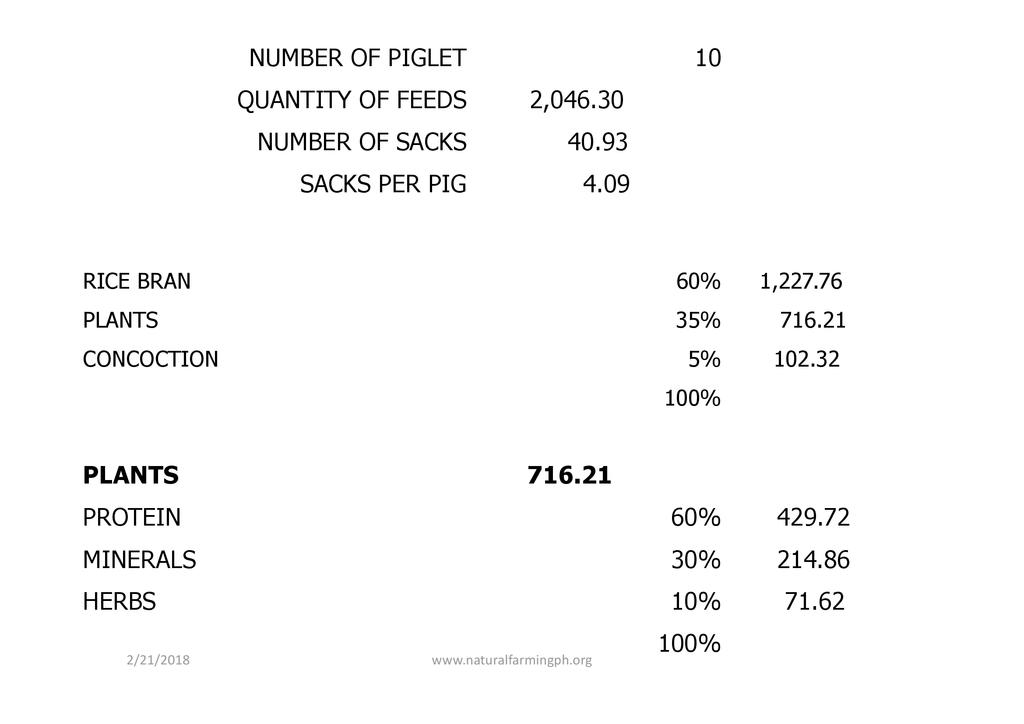This screenshot has height=724, width=1024.
Task: Click the 2/21/2018 date text
Action: click(x=159, y=660)
